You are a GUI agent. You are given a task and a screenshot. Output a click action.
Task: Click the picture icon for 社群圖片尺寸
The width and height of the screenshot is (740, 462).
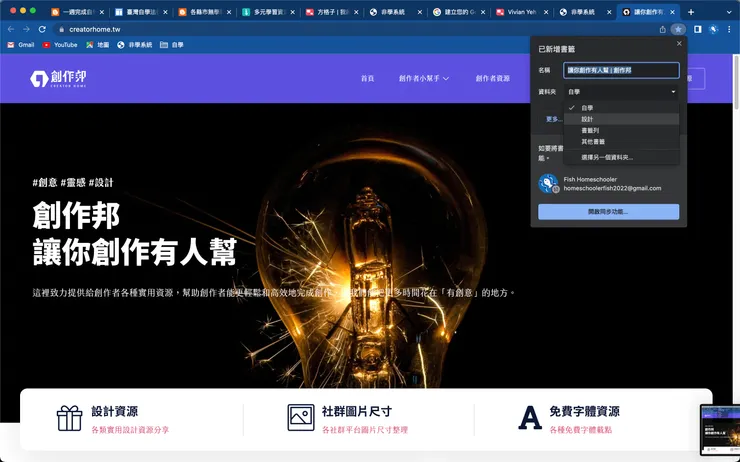click(301, 418)
